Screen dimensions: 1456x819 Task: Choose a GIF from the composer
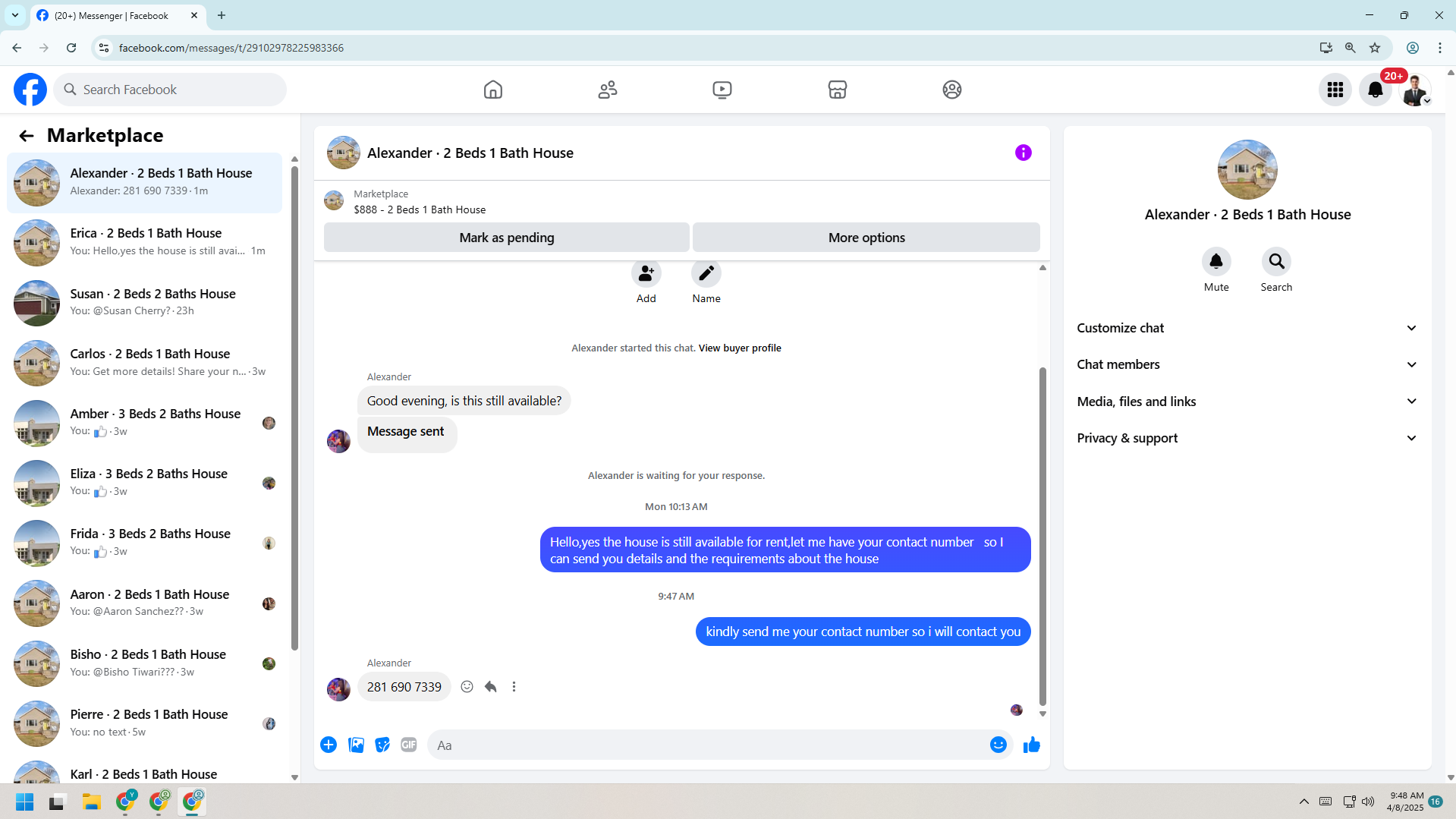[409, 745]
